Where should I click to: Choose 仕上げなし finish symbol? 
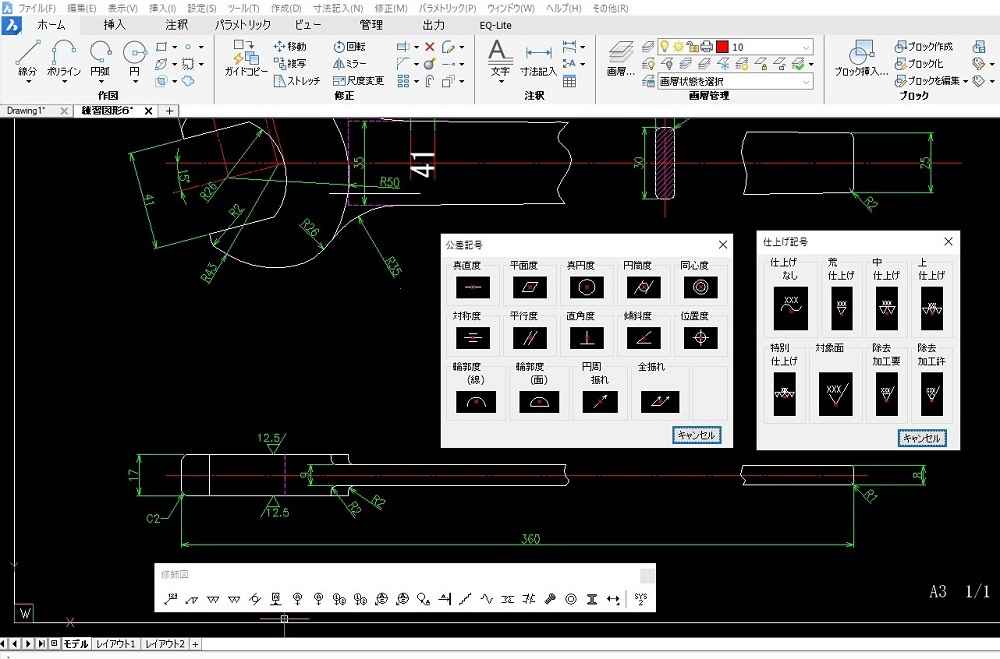(x=791, y=308)
